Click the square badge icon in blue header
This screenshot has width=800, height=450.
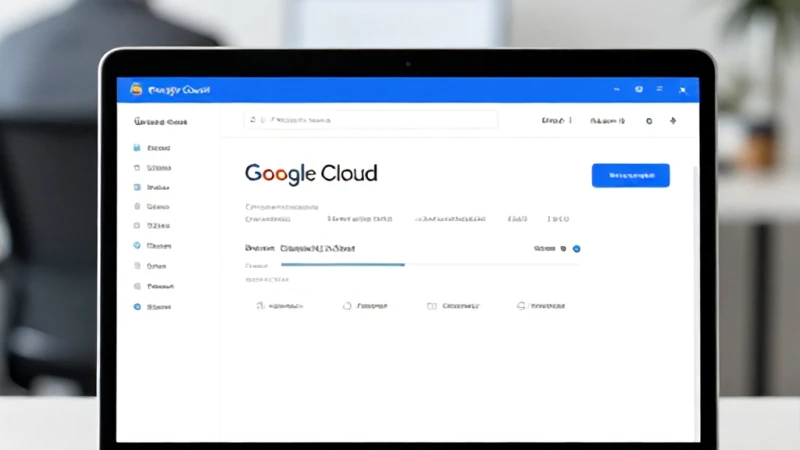(x=639, y=89)
